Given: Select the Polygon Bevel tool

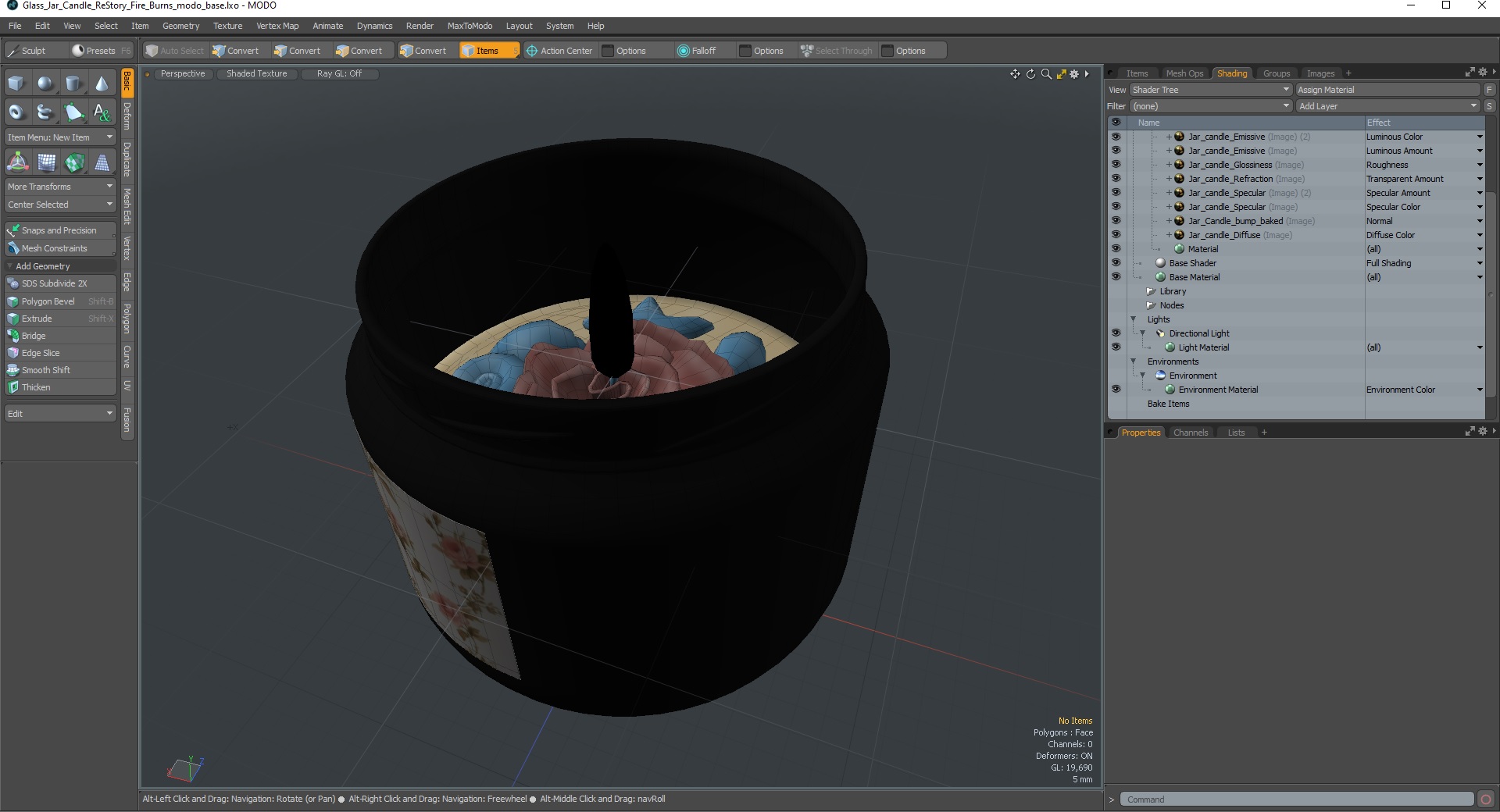Looking at the screenshot, I should click(x=60, y=301).
